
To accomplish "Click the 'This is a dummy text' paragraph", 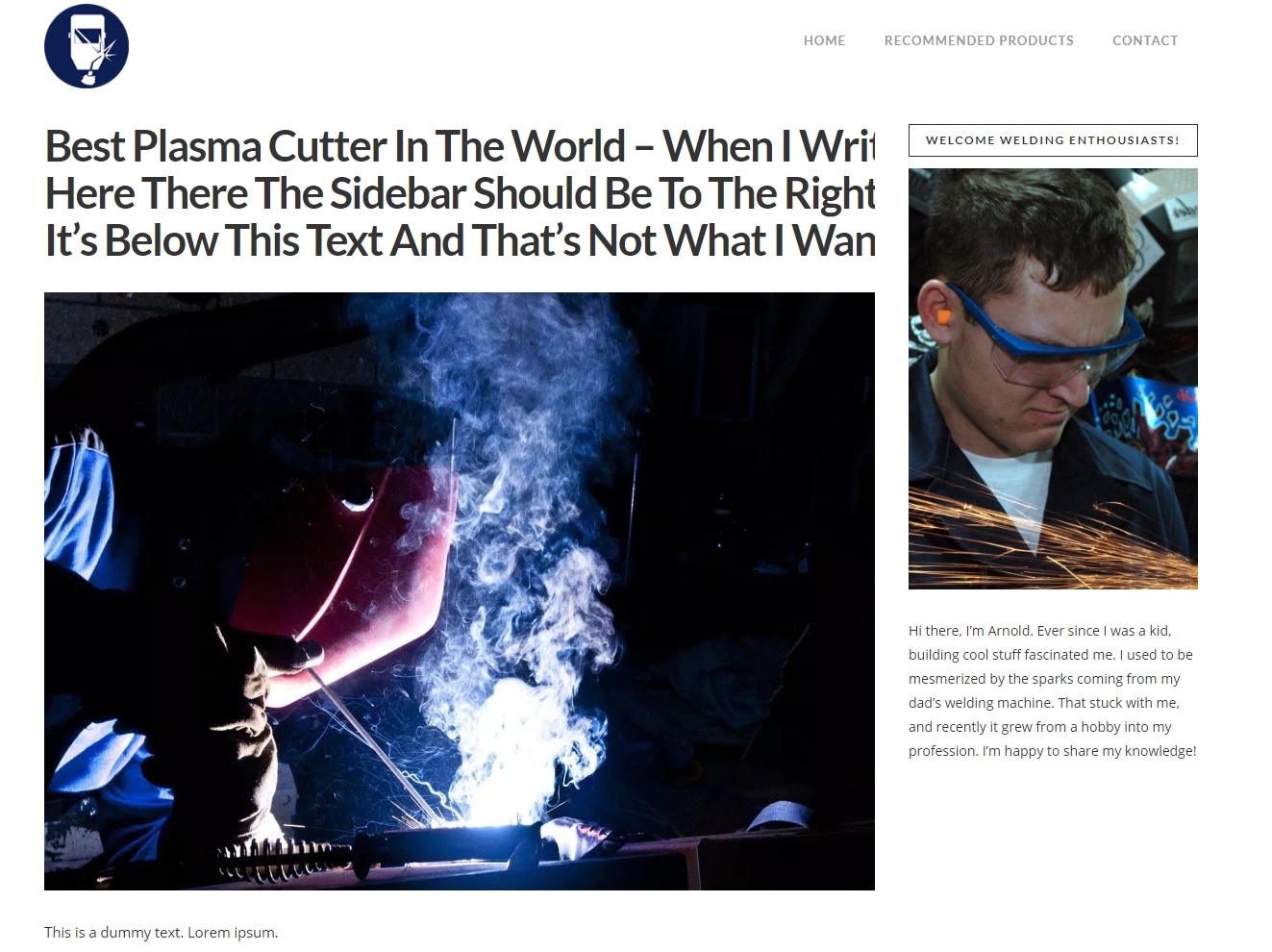I will pyautogui.click(x=161, y=933).
